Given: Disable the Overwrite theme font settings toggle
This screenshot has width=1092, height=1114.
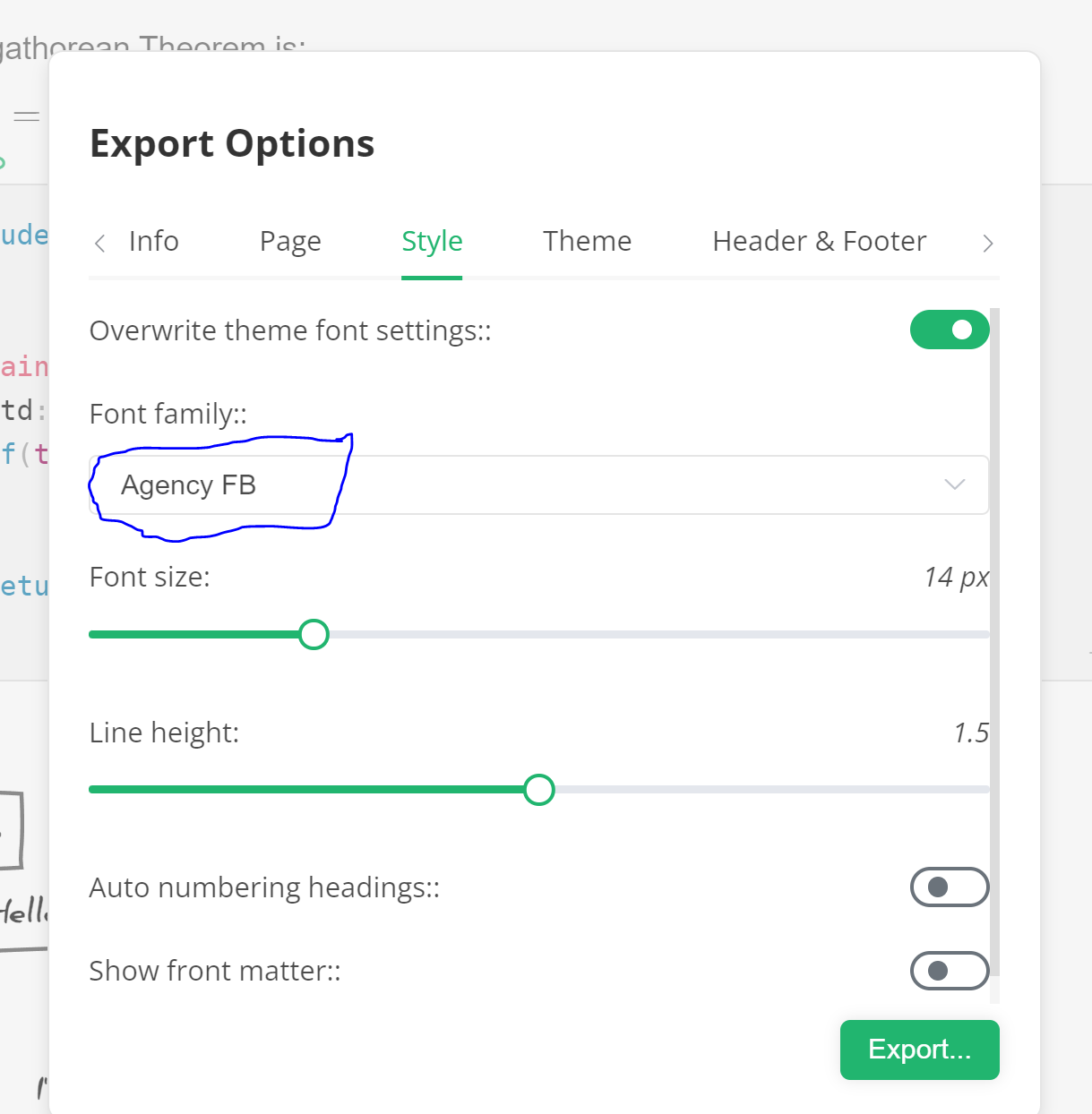Looking at the screenshot, I should [950, 330].
